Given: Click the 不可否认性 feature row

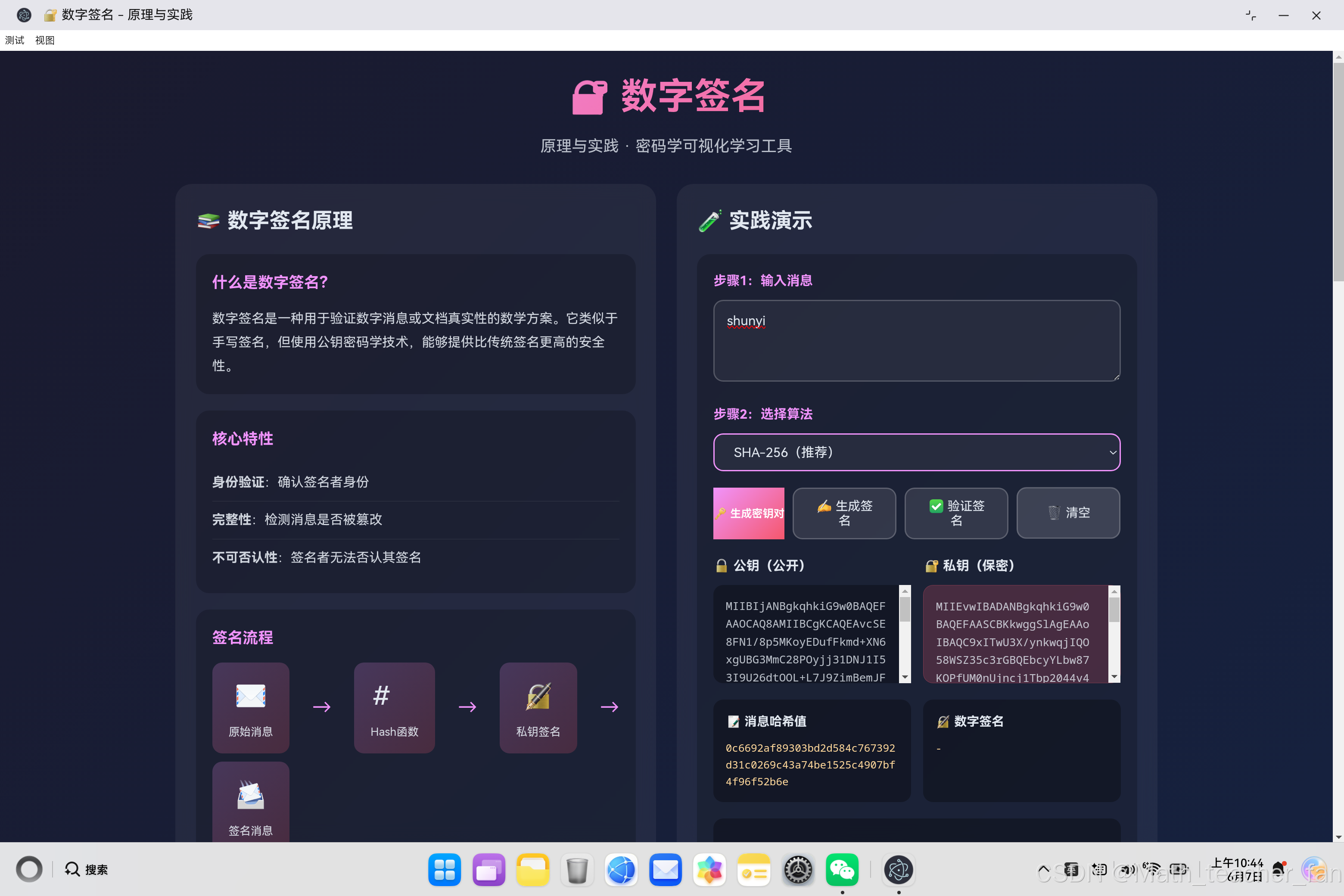Looking at the screenshot, I should tap(415, 557).
